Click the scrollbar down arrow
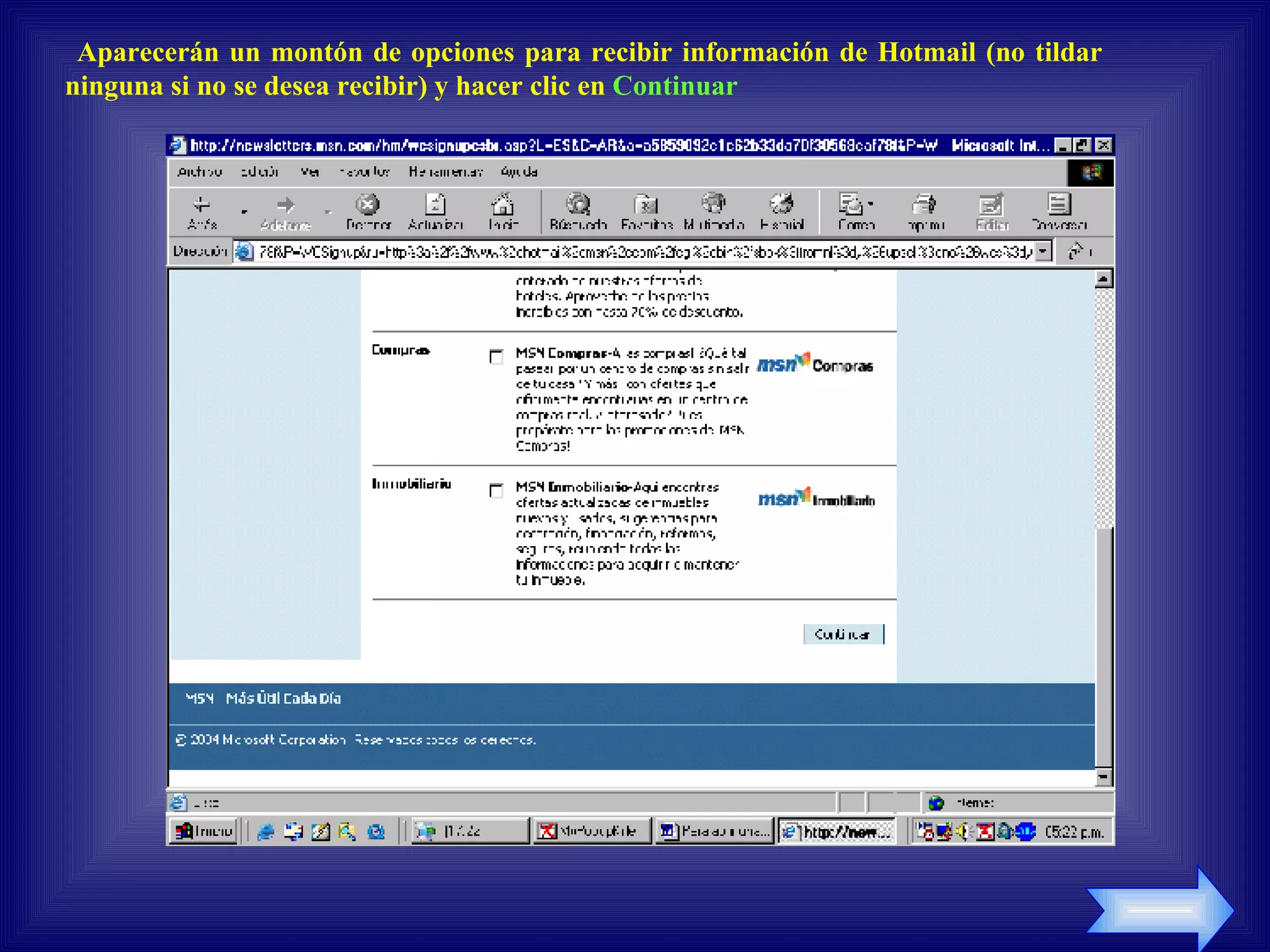The height and width of the screenshot is (952, 1270). [1104, 777]
